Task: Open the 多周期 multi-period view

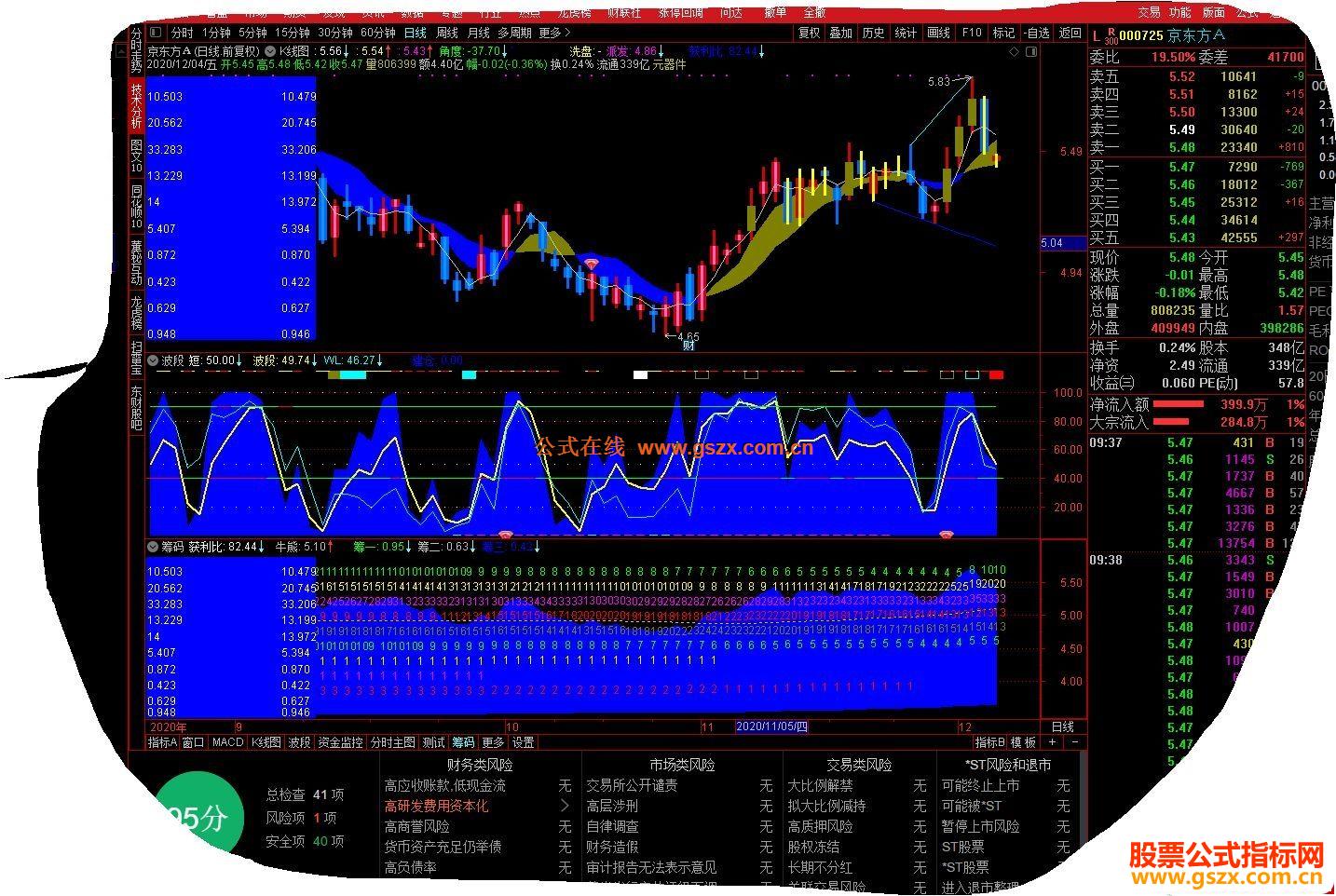Action: point(514,33)
